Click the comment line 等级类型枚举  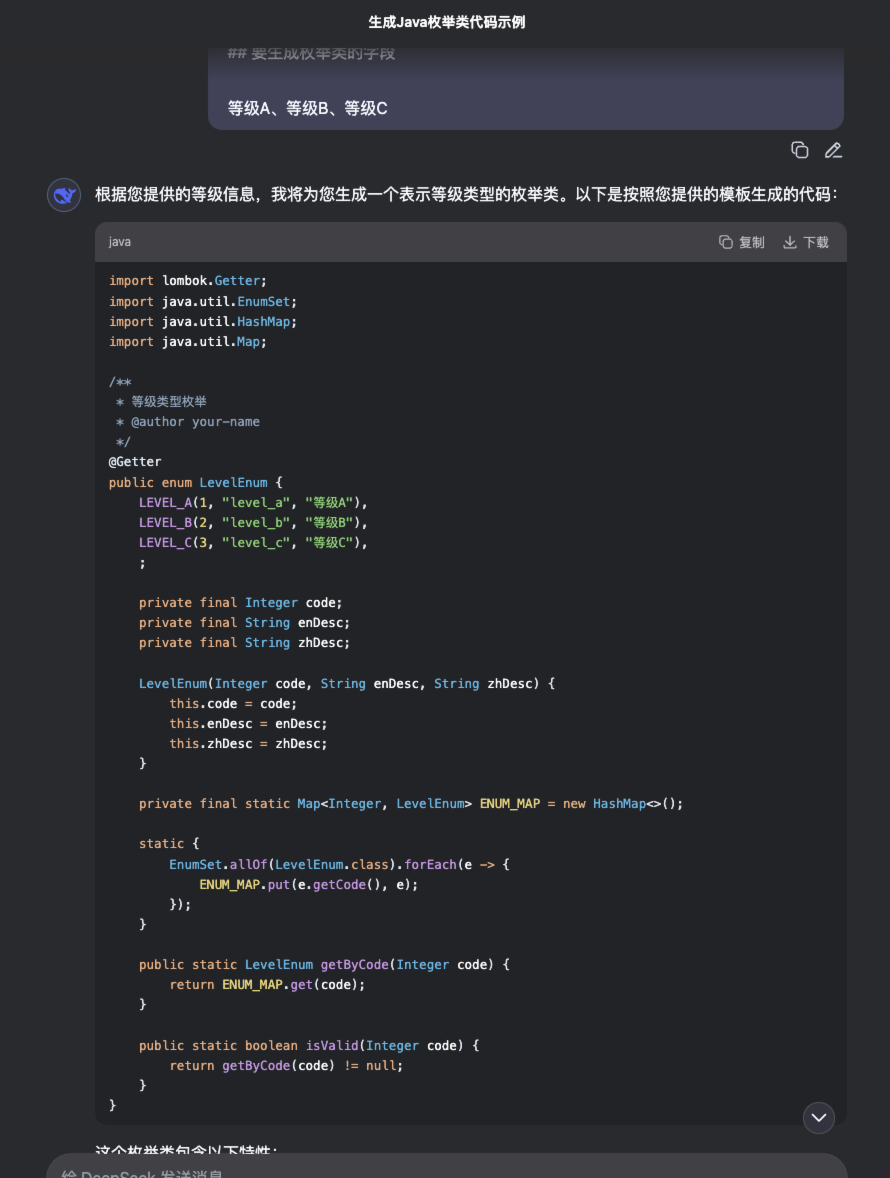point(161,402)
